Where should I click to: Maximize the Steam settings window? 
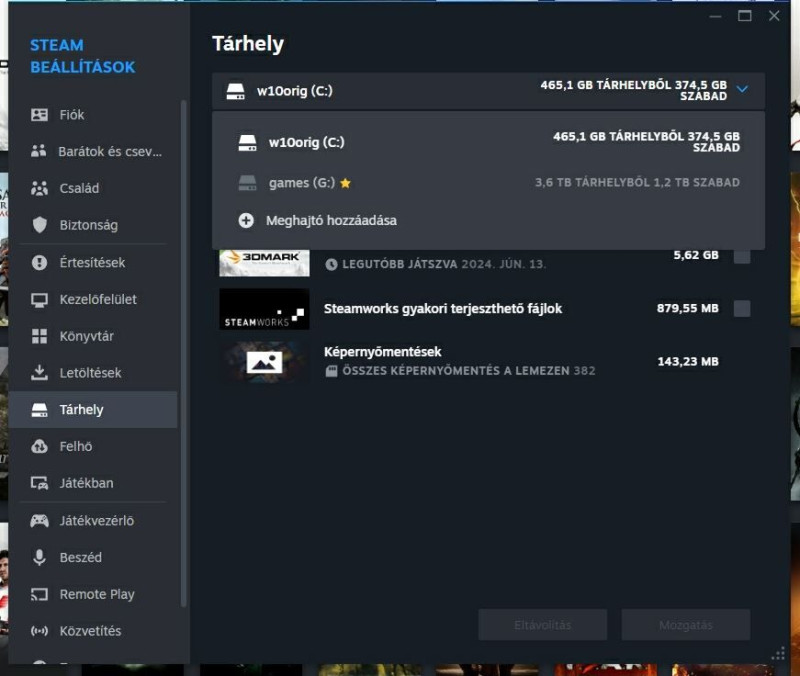click(x=744, y=16)
